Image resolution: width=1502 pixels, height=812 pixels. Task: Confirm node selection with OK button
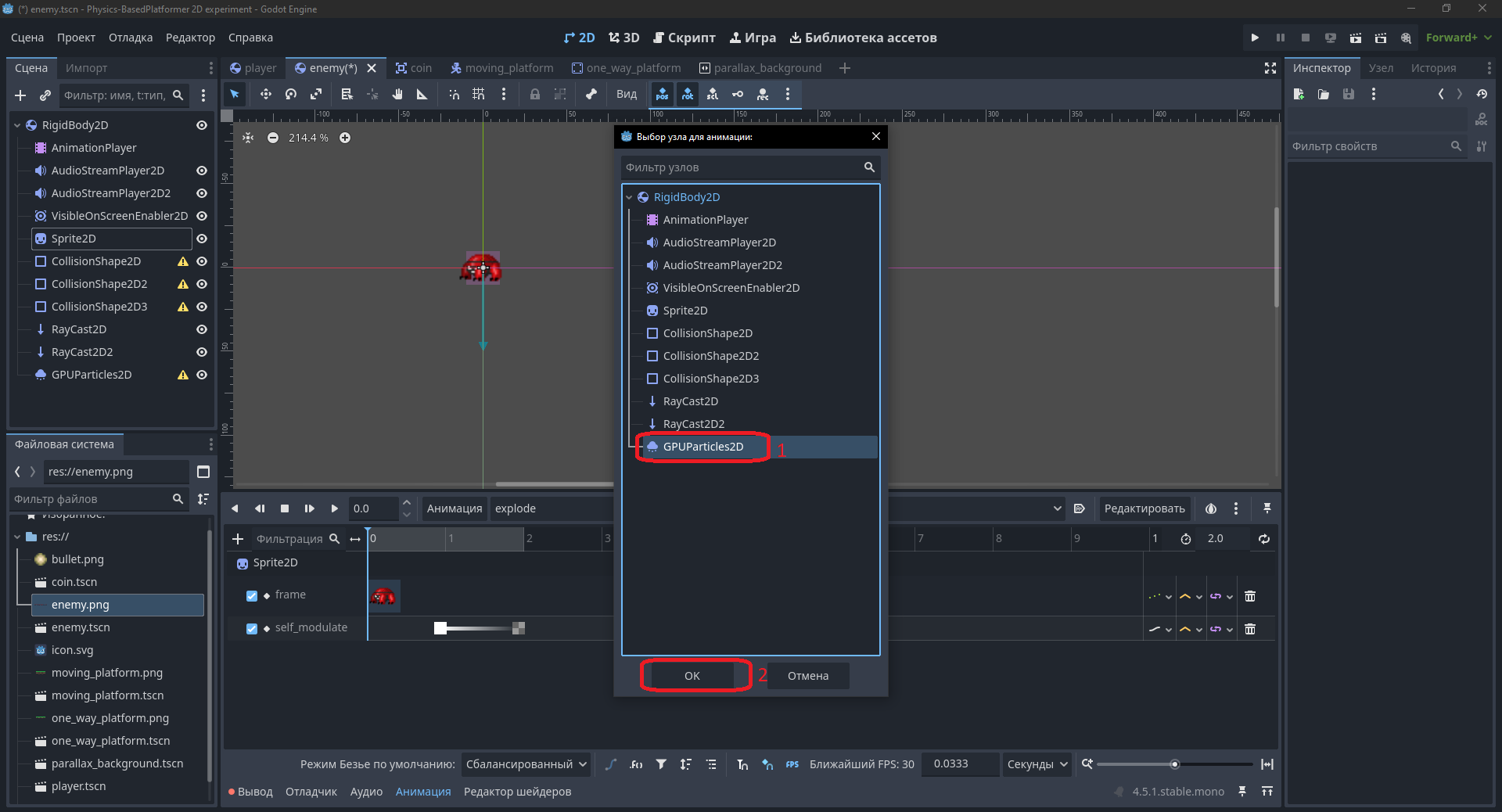coord(692,676)
